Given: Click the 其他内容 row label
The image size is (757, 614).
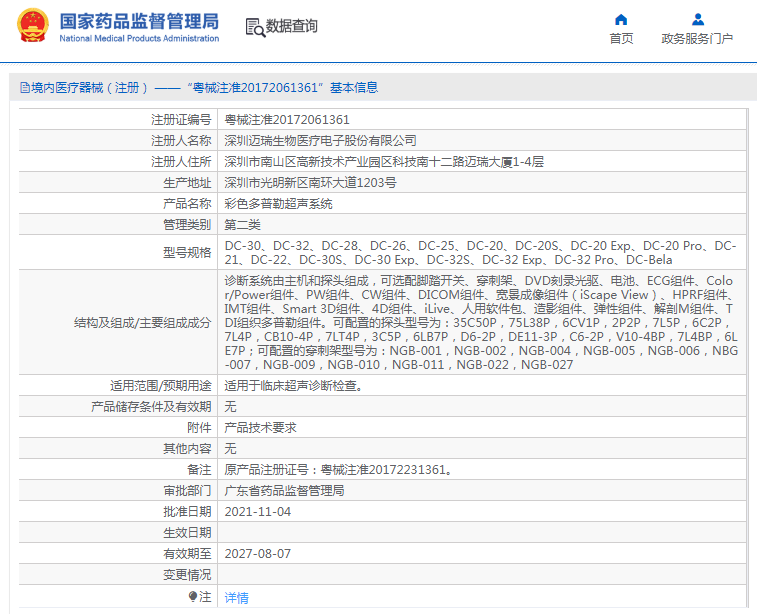Looking at the screenshot, I should pos(187,448).
